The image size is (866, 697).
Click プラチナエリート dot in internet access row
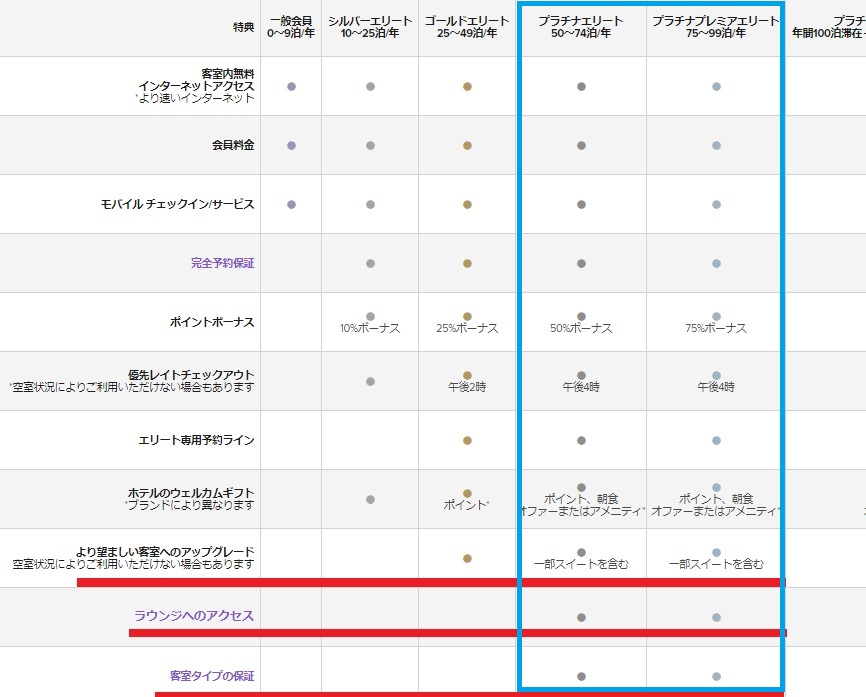coord(581,87)
